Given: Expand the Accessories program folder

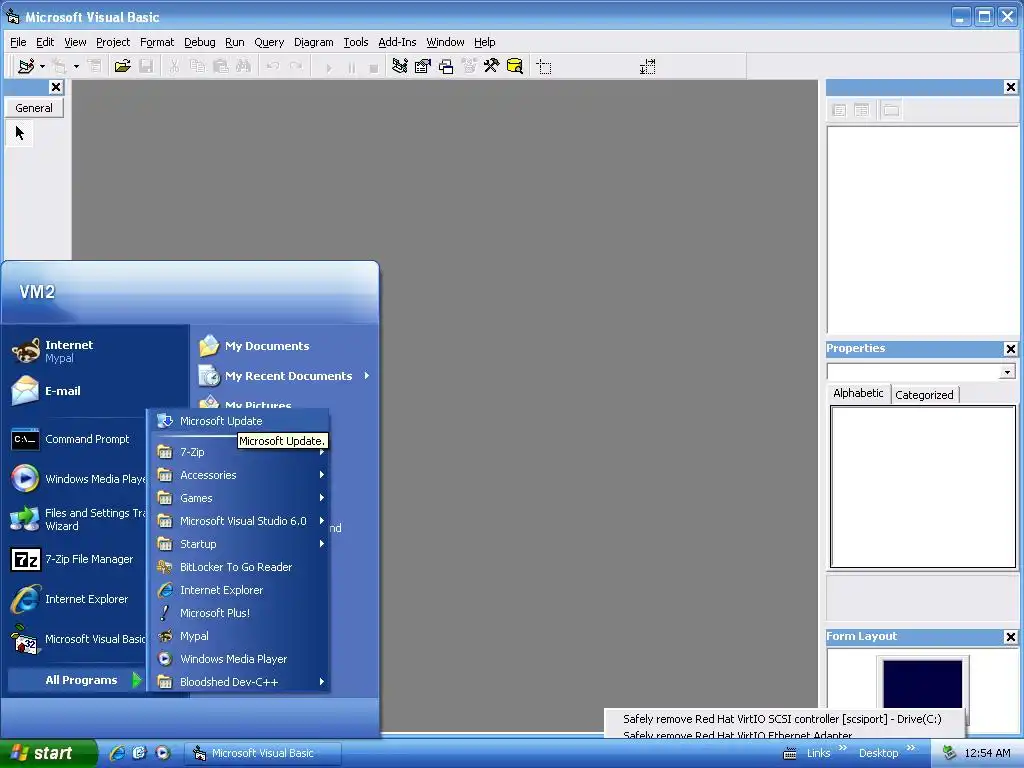Looking at the screenshot, I should 240,475.
